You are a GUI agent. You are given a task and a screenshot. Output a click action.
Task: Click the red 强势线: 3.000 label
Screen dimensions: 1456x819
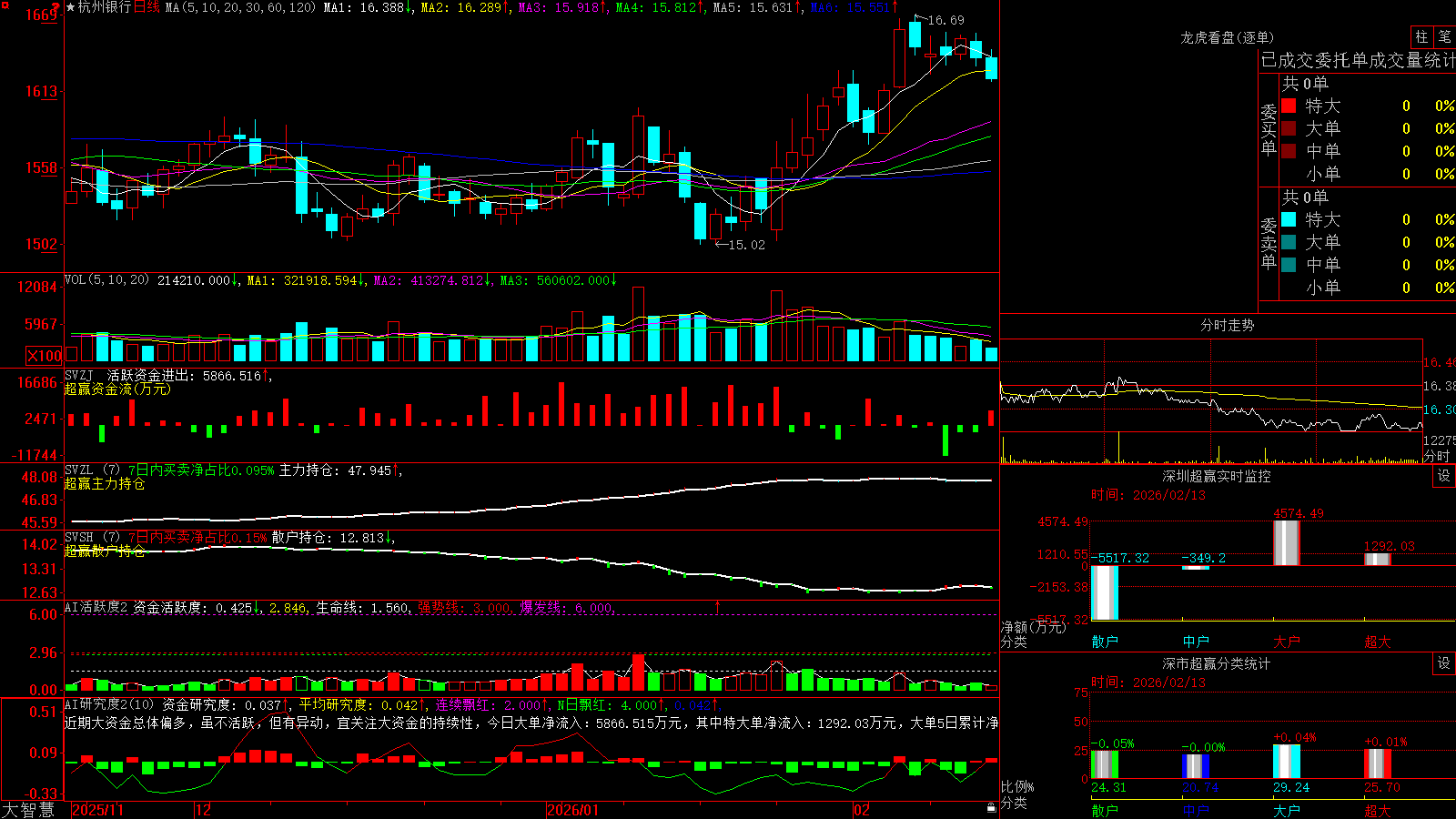(x=464, y=608)
